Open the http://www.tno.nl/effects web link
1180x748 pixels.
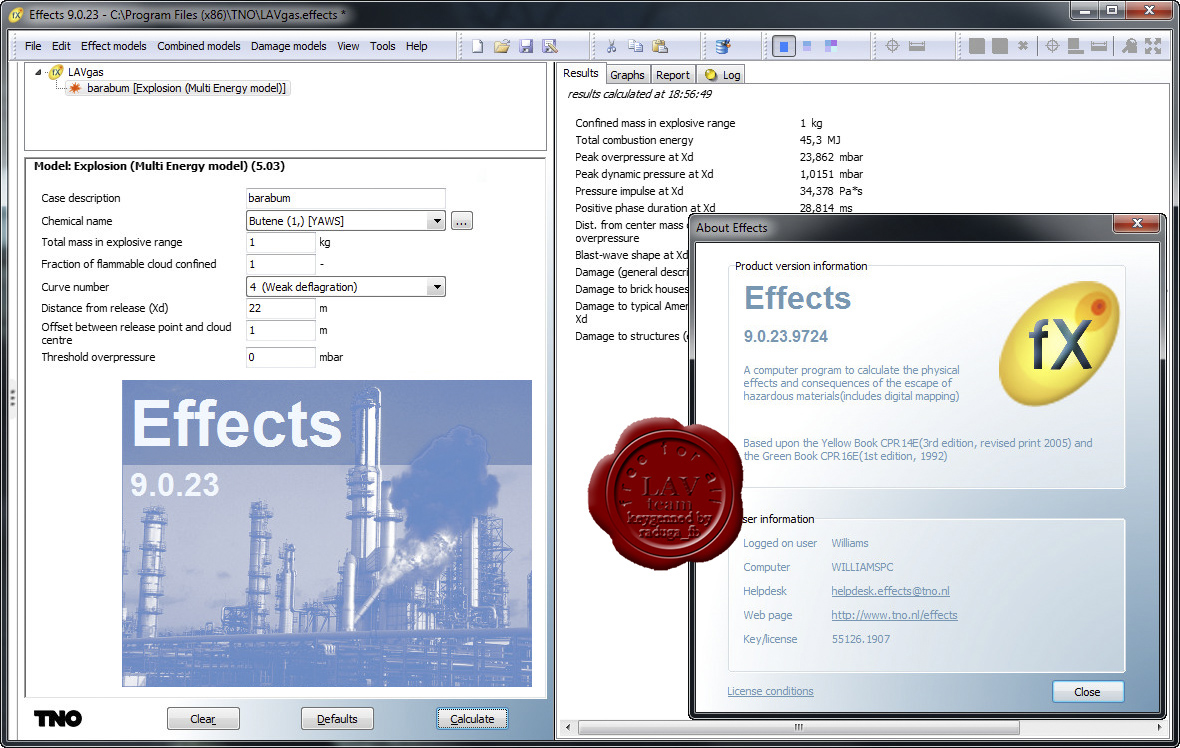click(x=894, y=615)
